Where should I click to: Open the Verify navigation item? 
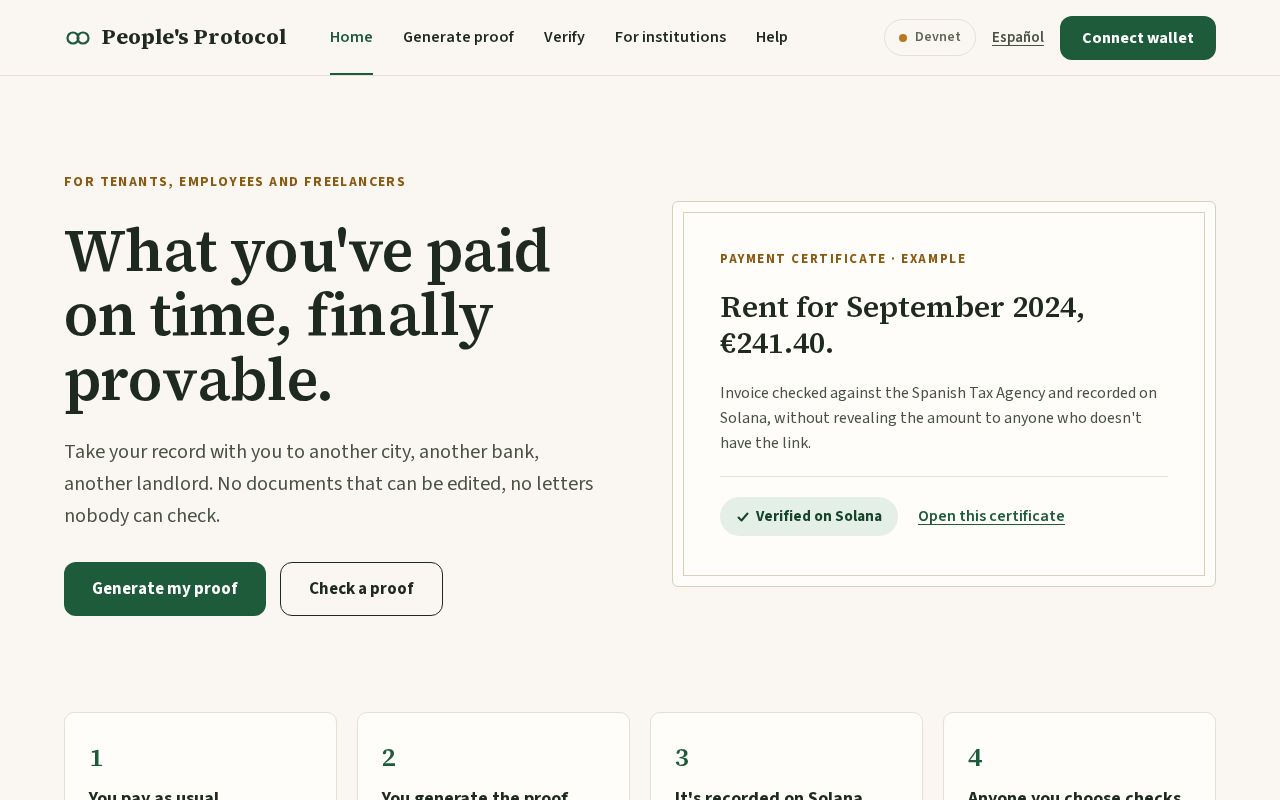564,37
